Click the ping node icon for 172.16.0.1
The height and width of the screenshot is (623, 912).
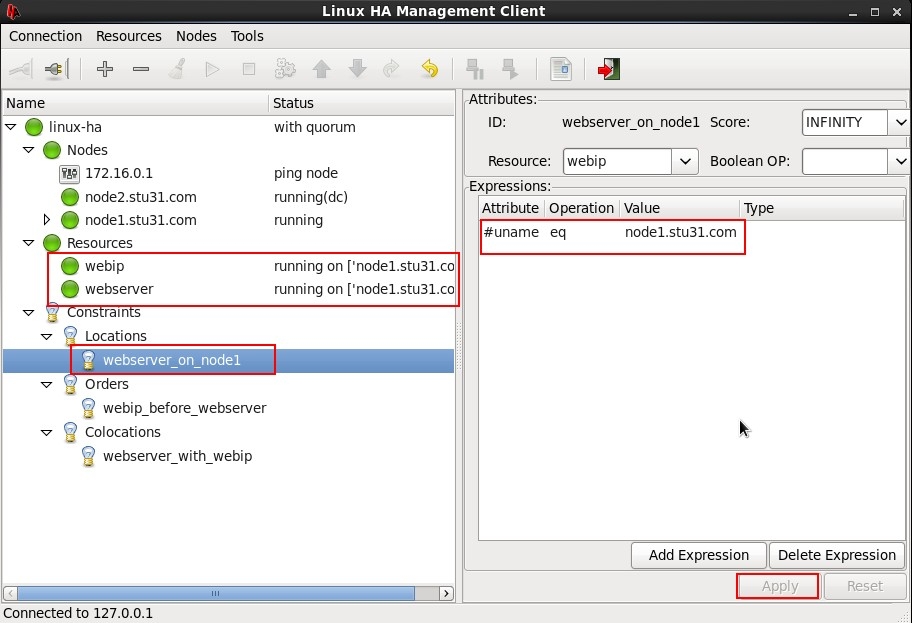tap(70, 173)
